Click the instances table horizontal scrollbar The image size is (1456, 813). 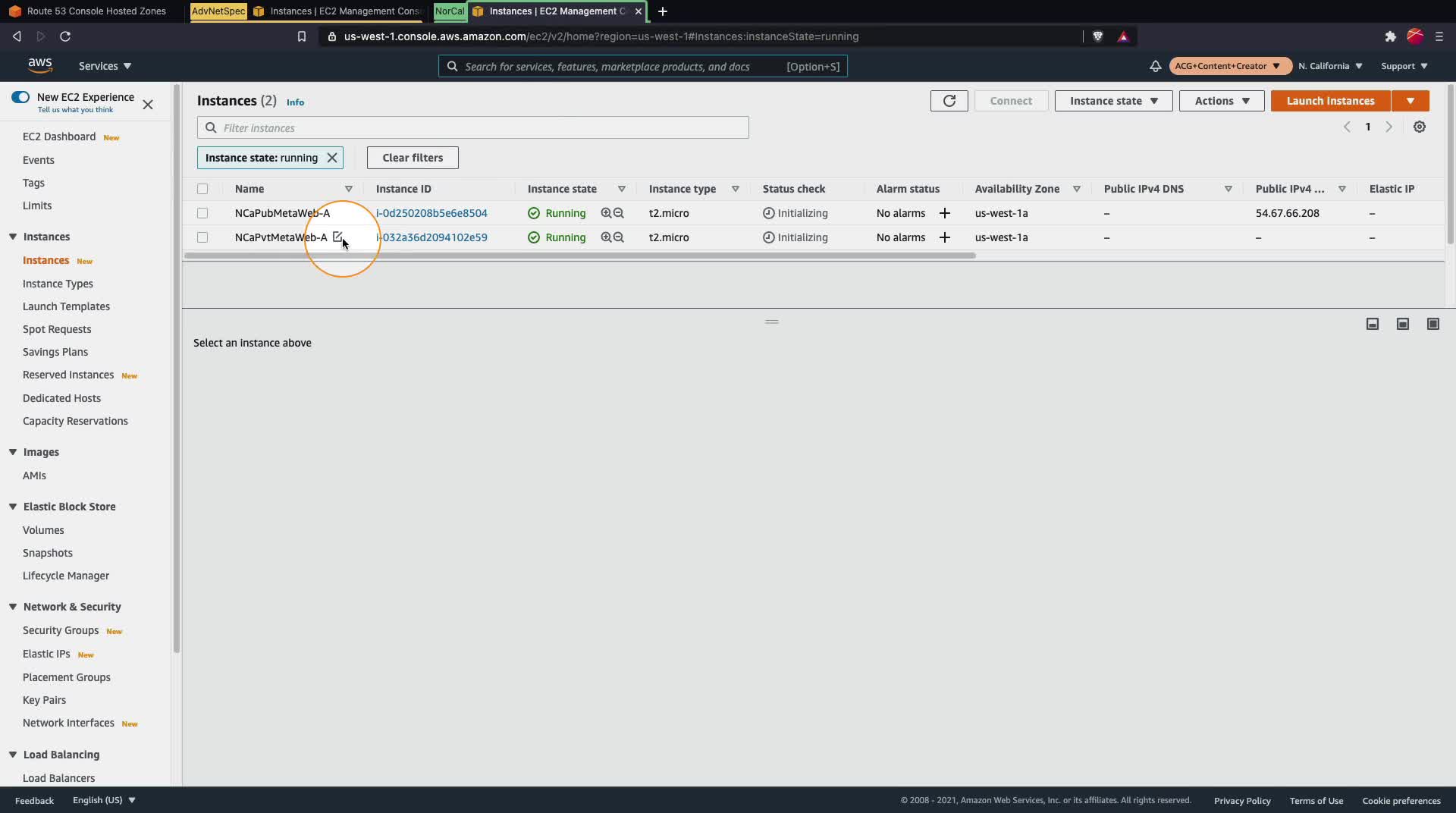pyautogui.click(x=580, y=256)
